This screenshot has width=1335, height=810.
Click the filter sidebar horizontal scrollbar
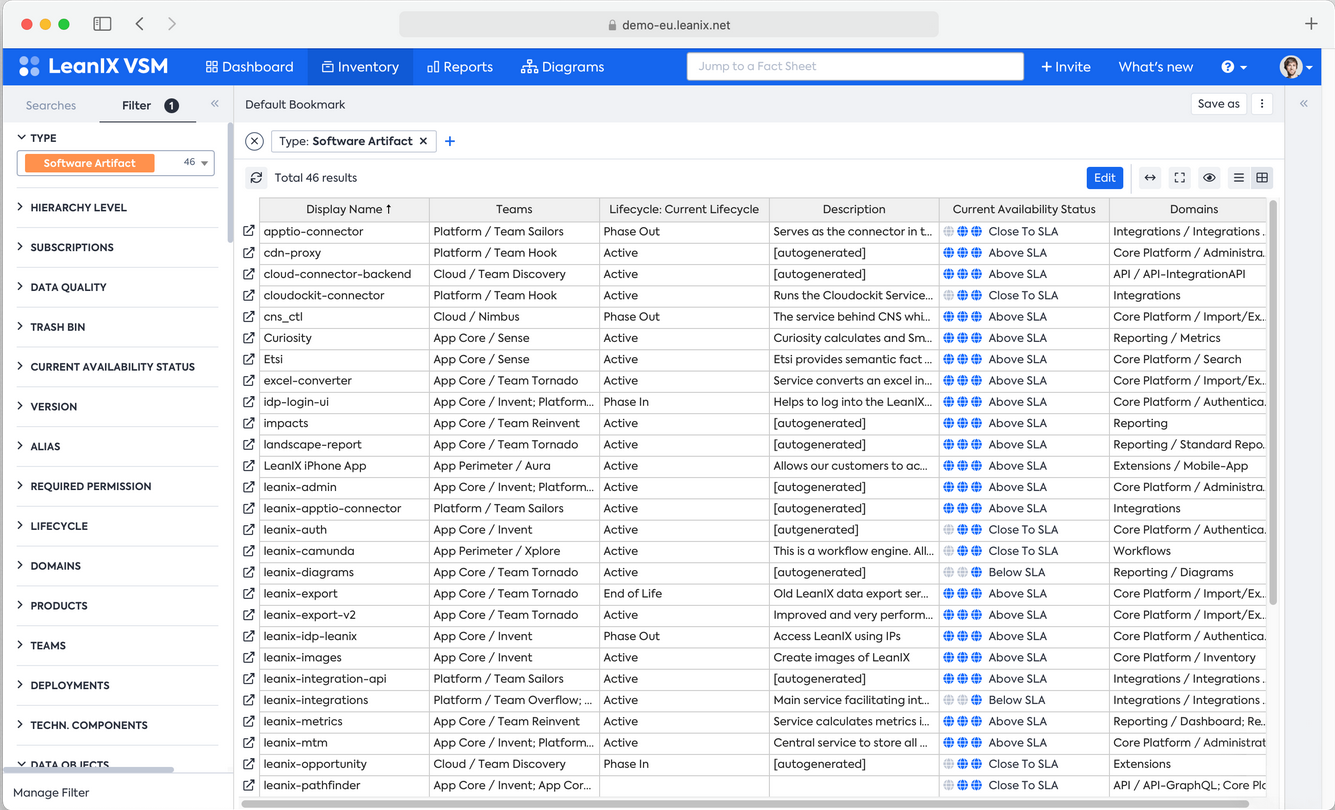pos(90,769)
